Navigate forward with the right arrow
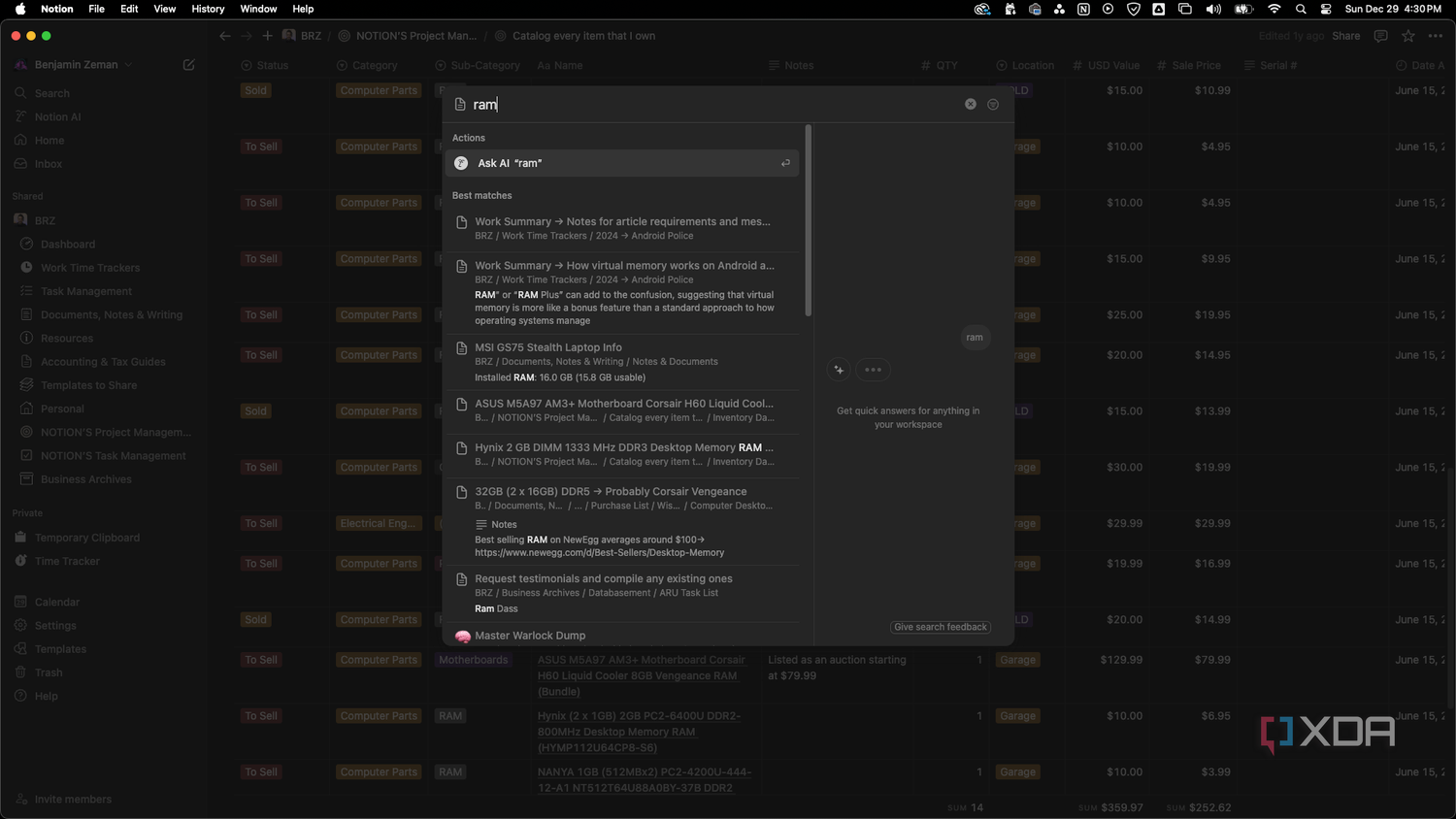The width and height of the screenshot is (1456, 819). [247, 36]
